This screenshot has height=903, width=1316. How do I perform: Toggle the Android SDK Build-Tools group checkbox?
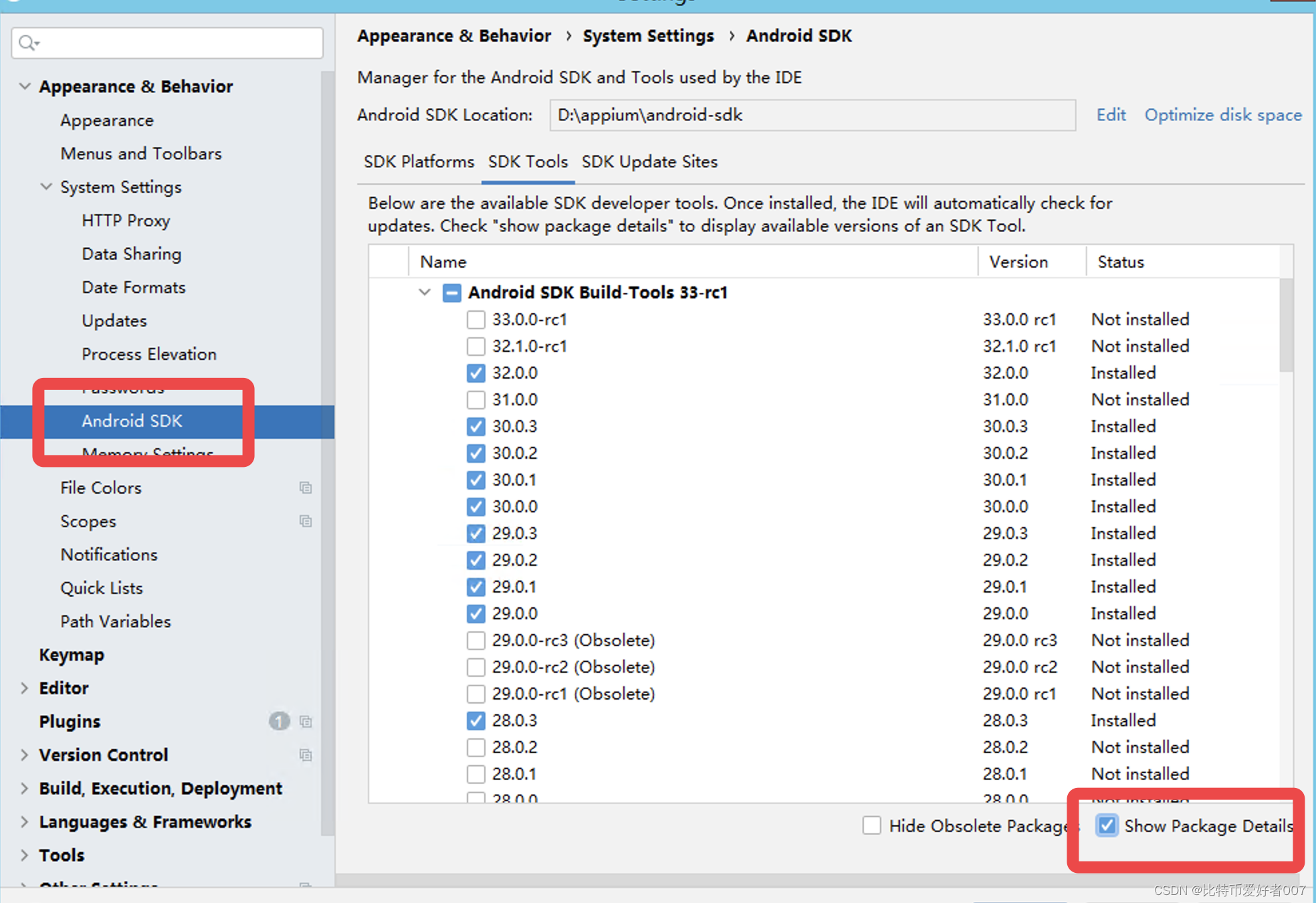click(452, 293)
